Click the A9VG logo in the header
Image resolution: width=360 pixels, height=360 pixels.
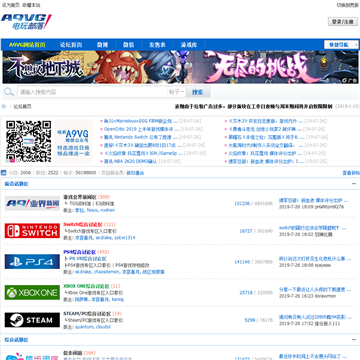point(26,22)
